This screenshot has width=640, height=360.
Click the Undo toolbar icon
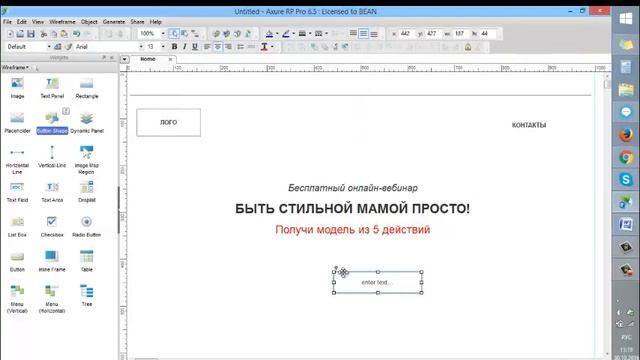coord(76,34)
